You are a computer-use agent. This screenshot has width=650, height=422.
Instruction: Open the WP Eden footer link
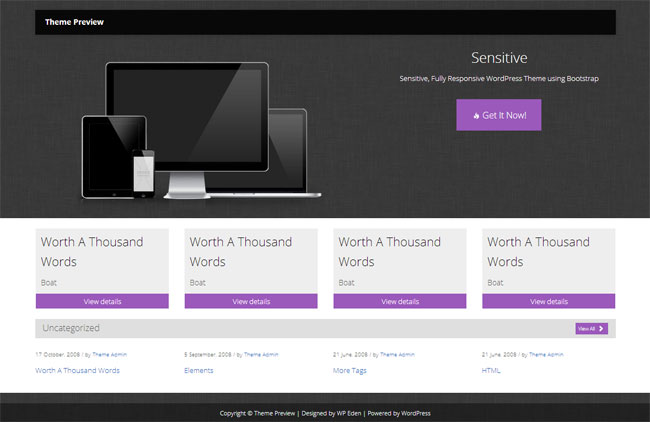[x=349, y=413]
